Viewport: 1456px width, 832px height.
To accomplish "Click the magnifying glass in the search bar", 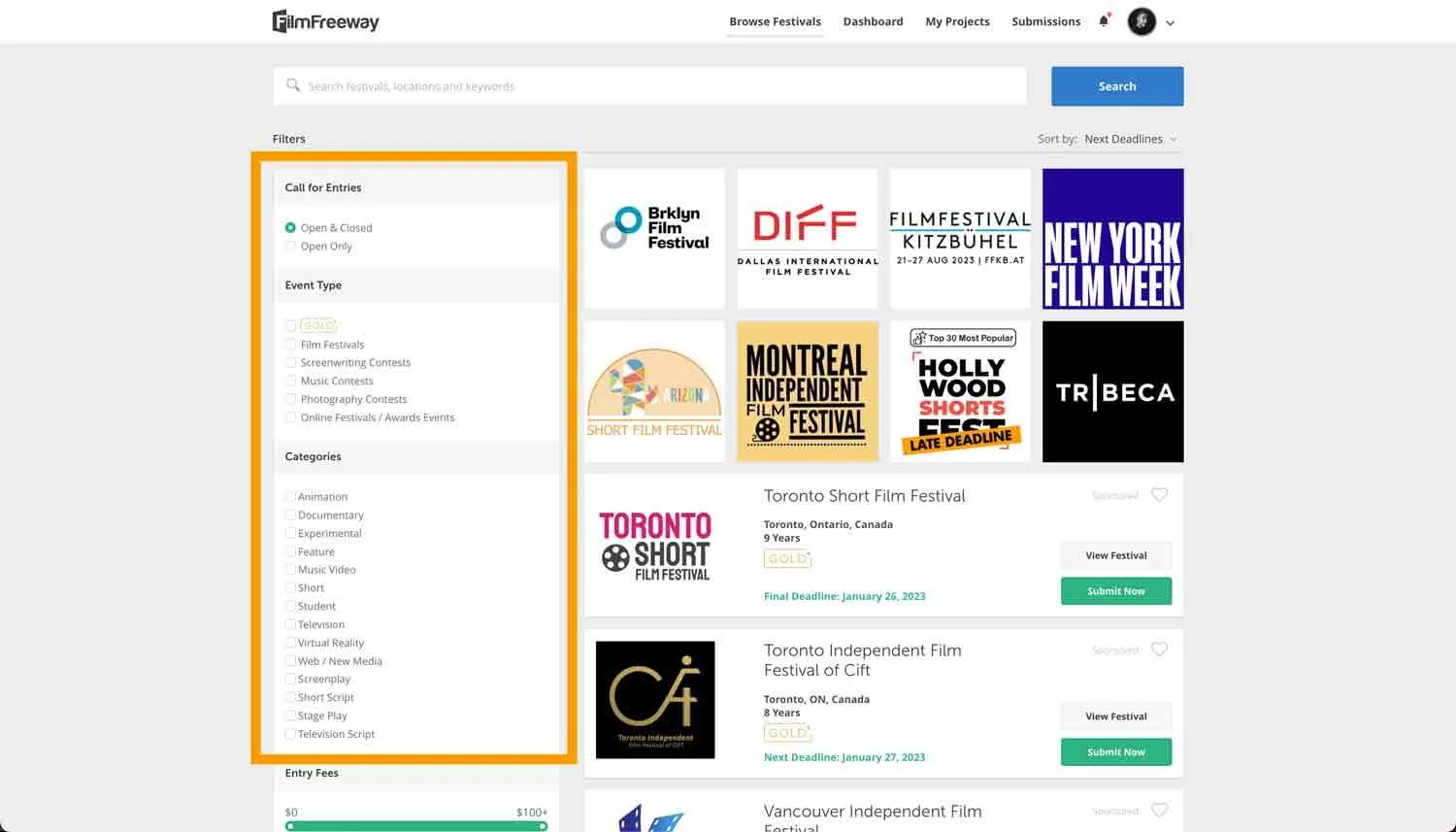I will (293, 86).
